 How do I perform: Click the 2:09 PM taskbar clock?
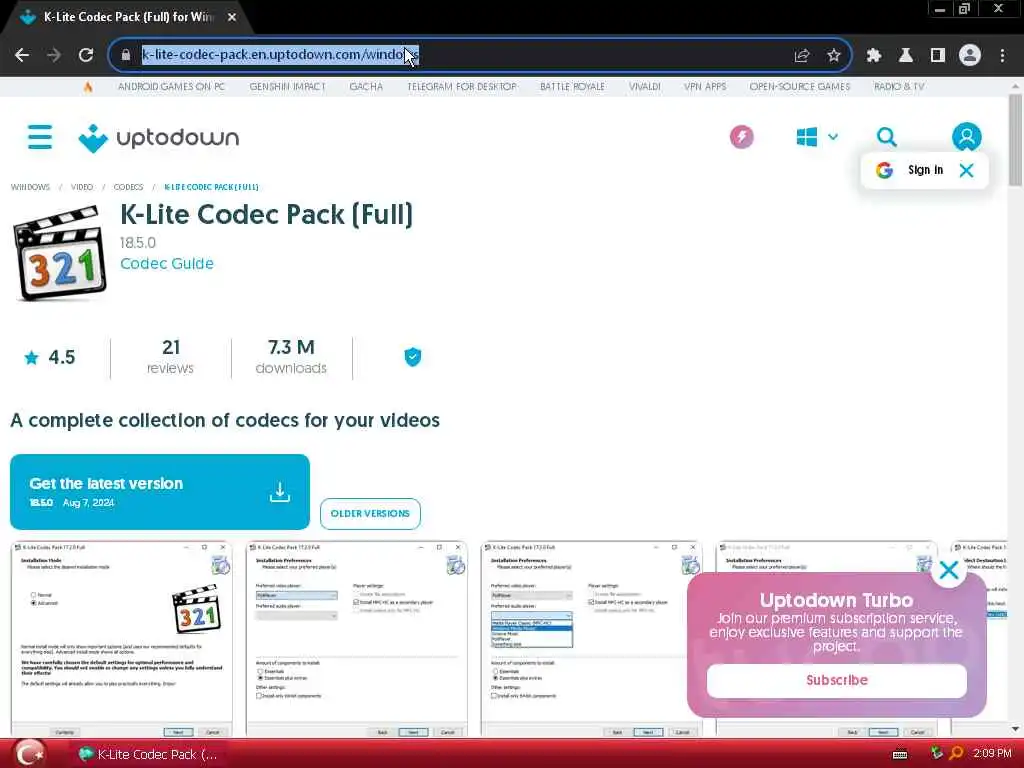tap(992, 754)
